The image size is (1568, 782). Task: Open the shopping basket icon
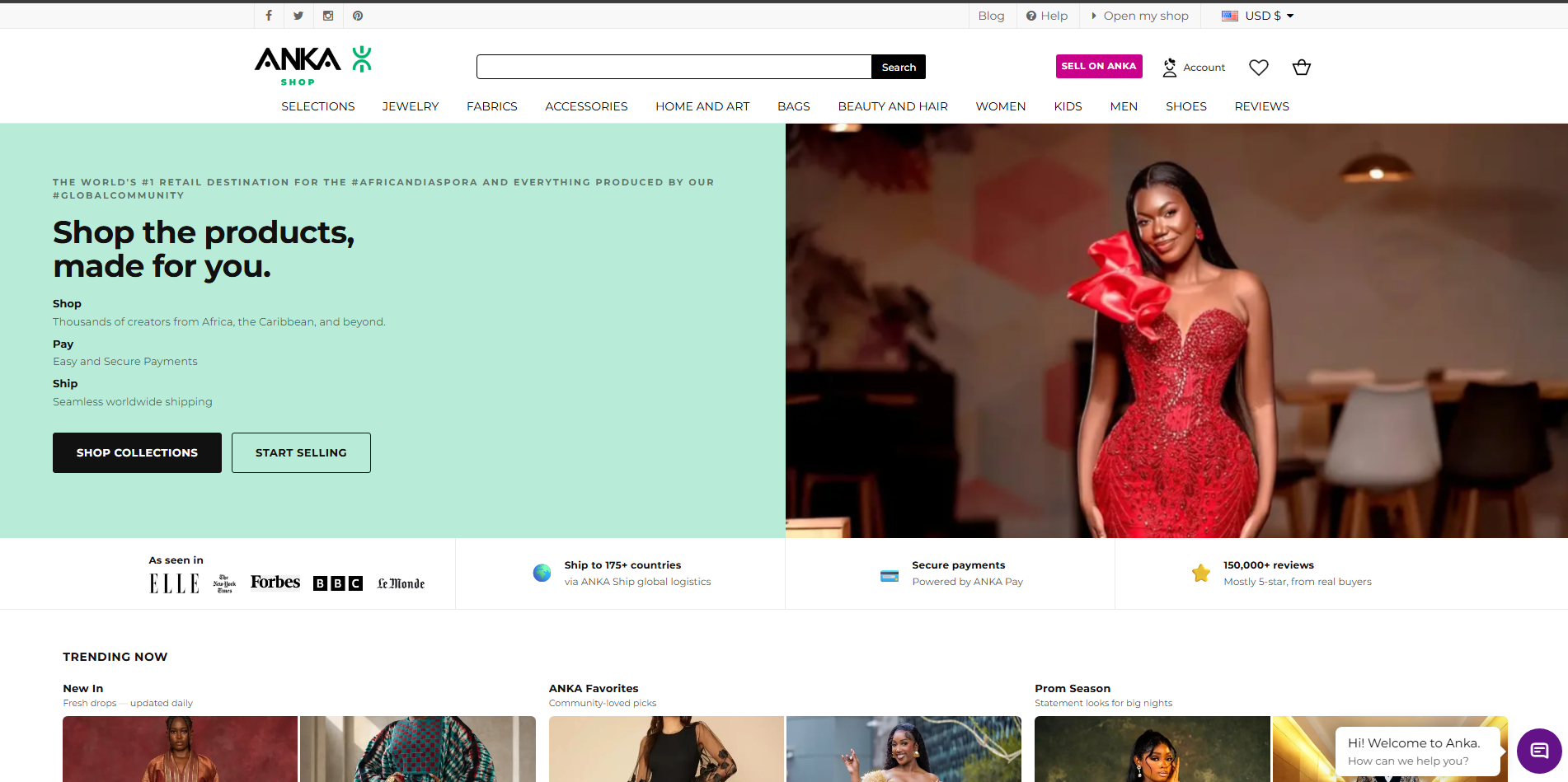(x=1302, y=68)
